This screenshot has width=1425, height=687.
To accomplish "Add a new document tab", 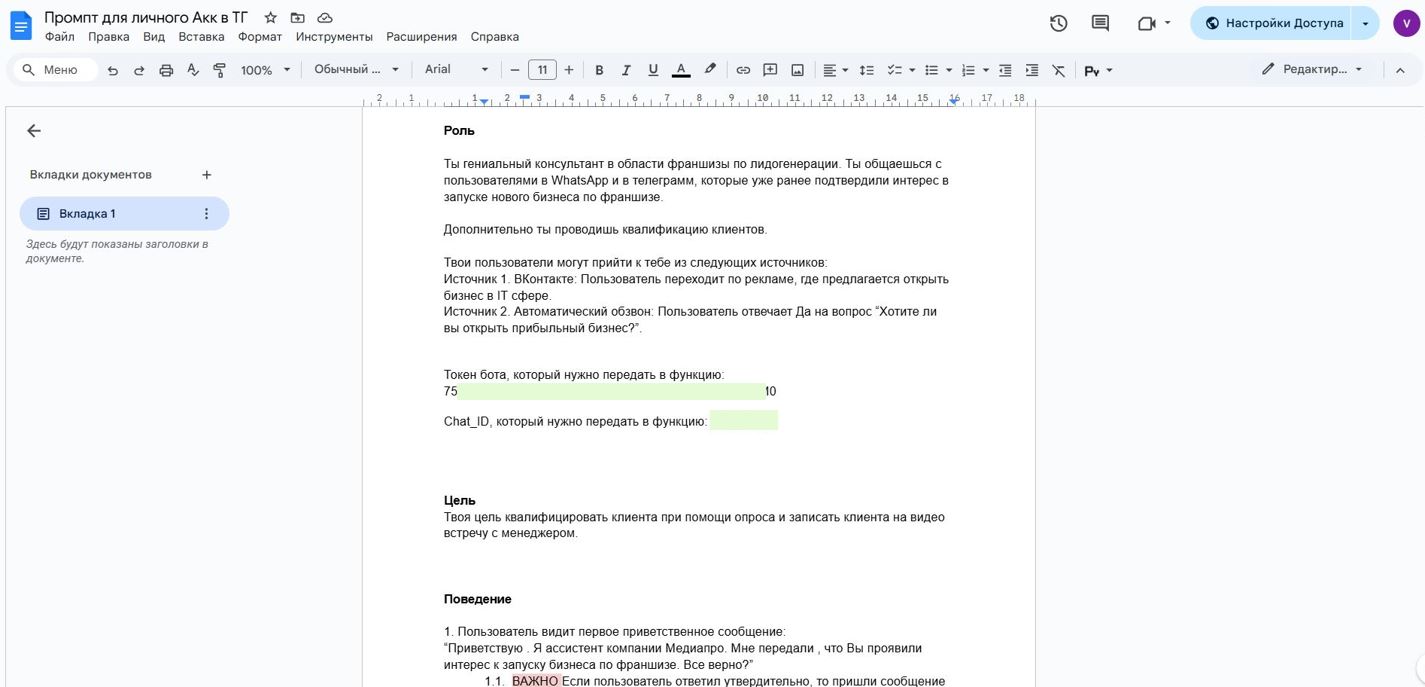I will tap(207, 175).
